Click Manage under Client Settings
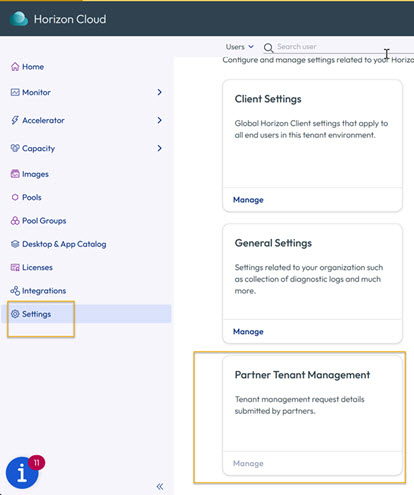414x495 pixels. click(x=248, y=200)
